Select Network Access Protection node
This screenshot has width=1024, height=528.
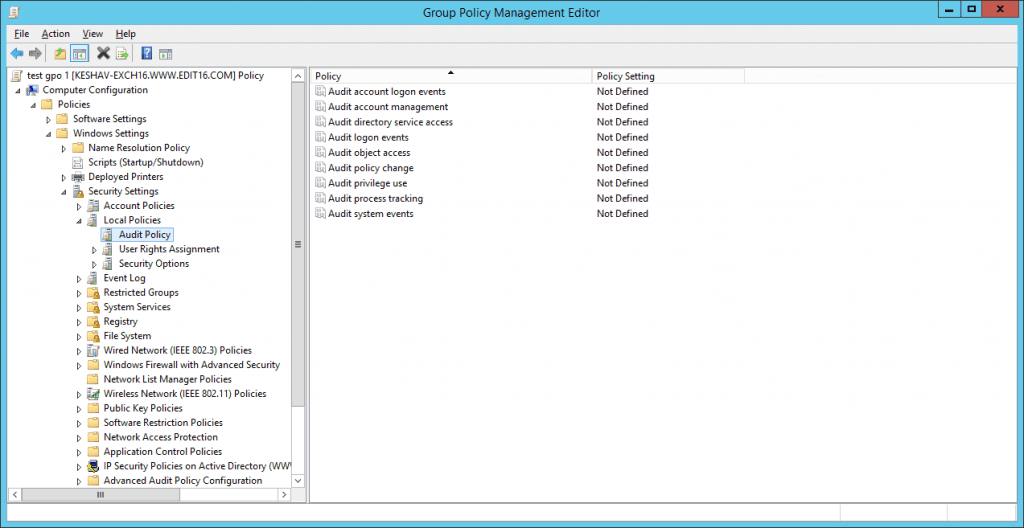[161, 437]
